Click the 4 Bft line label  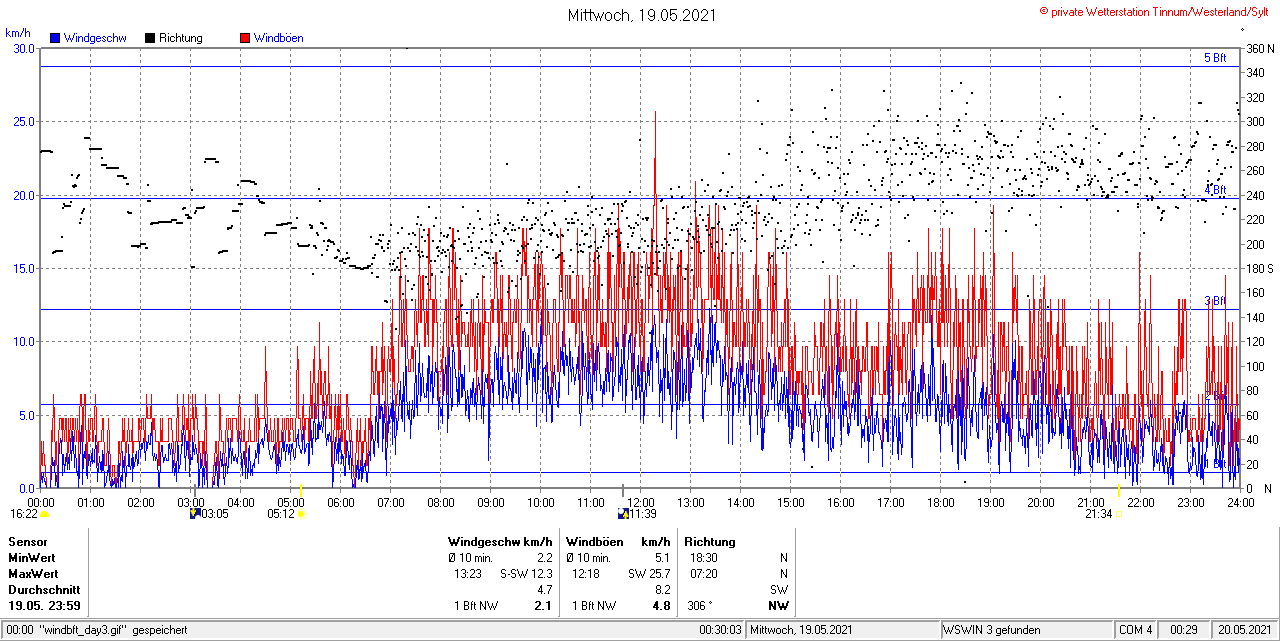pyautogui.click(x=1215, y=189)
